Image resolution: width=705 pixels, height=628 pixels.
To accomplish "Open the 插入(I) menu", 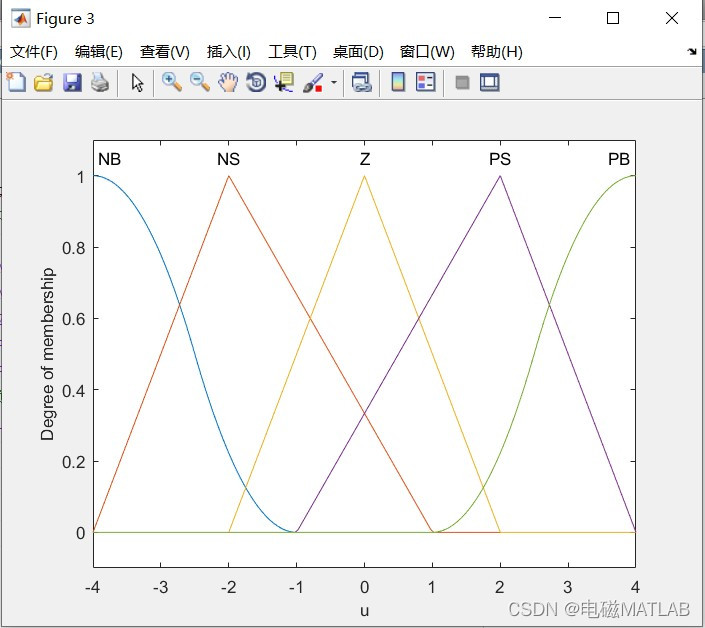I will click(228, 52).
